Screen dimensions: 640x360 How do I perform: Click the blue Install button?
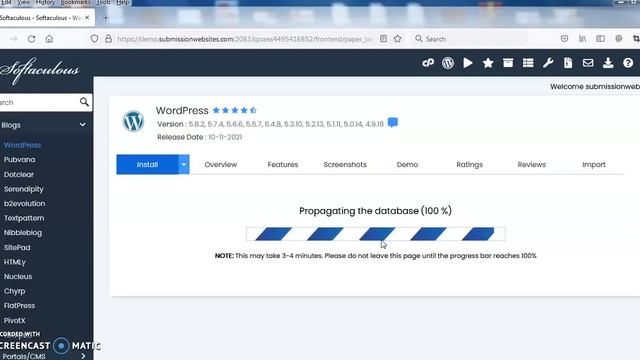(147, 164)
